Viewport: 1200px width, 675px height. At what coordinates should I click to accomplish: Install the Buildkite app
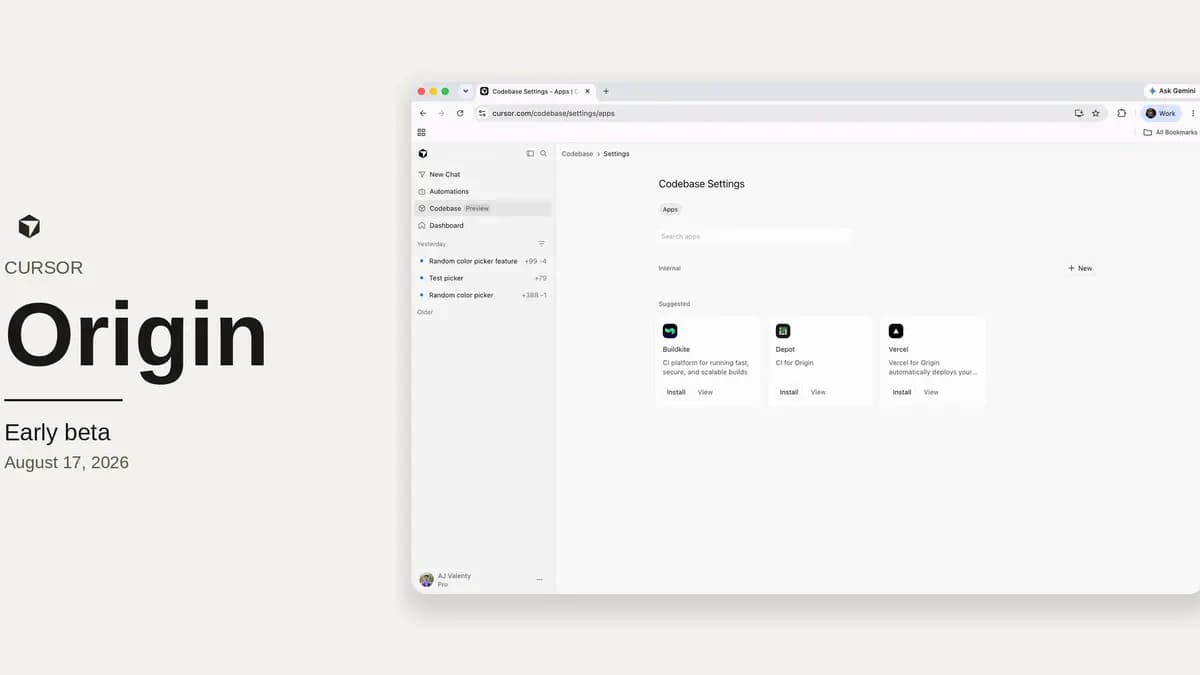[676, 392]
